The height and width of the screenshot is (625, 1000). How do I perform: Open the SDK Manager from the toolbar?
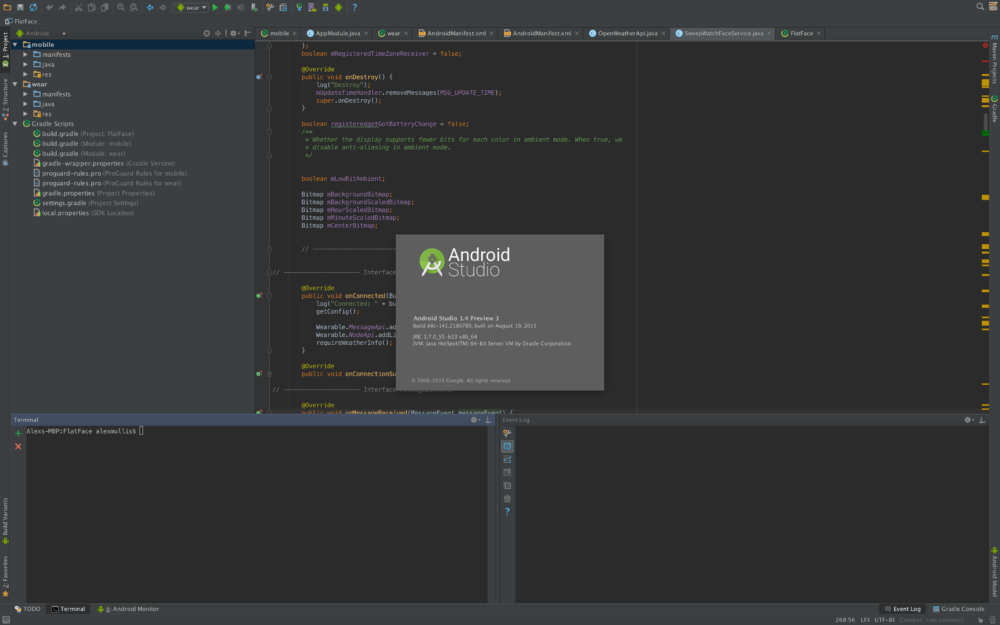[326, 7]
